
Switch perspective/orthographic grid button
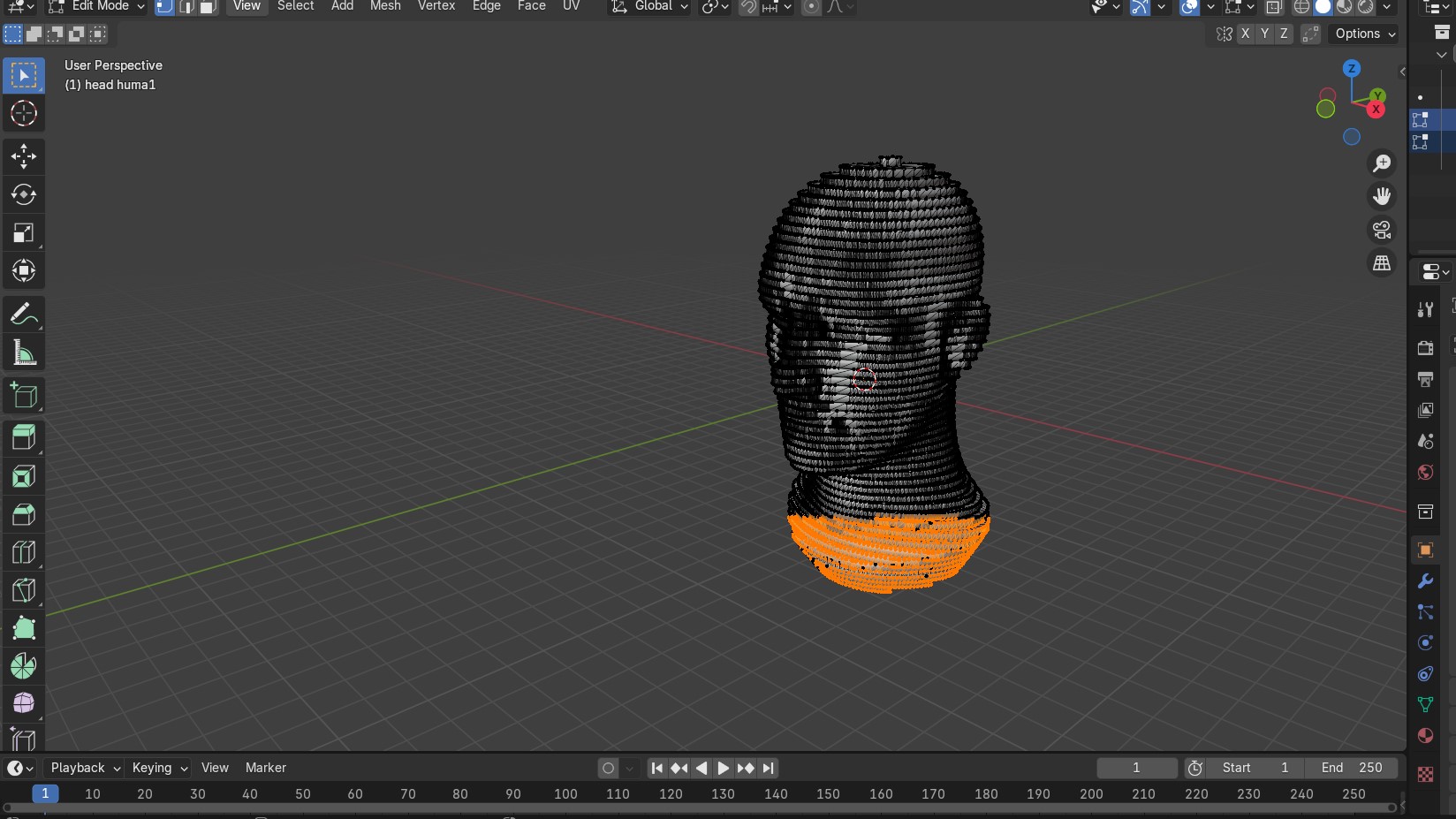click(1382, 262)
